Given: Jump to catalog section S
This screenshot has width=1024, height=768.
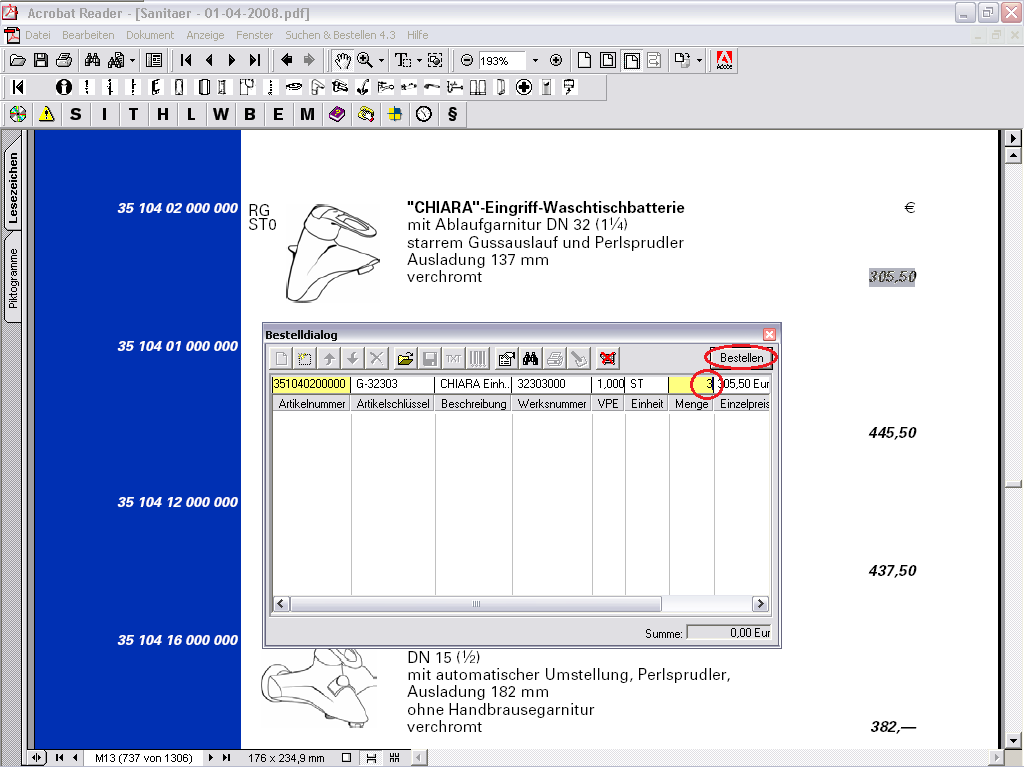Looking at the screenshot, I should coord(76,114).
